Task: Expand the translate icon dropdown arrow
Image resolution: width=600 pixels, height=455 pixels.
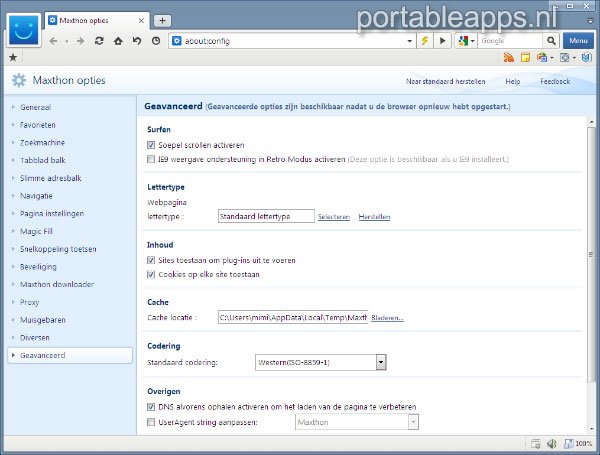Action: pyautogui.click(x=552, y=58)
